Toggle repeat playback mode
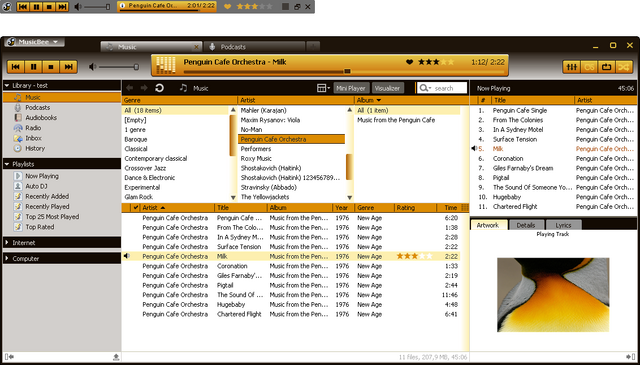640x365 pixels. 607,67
